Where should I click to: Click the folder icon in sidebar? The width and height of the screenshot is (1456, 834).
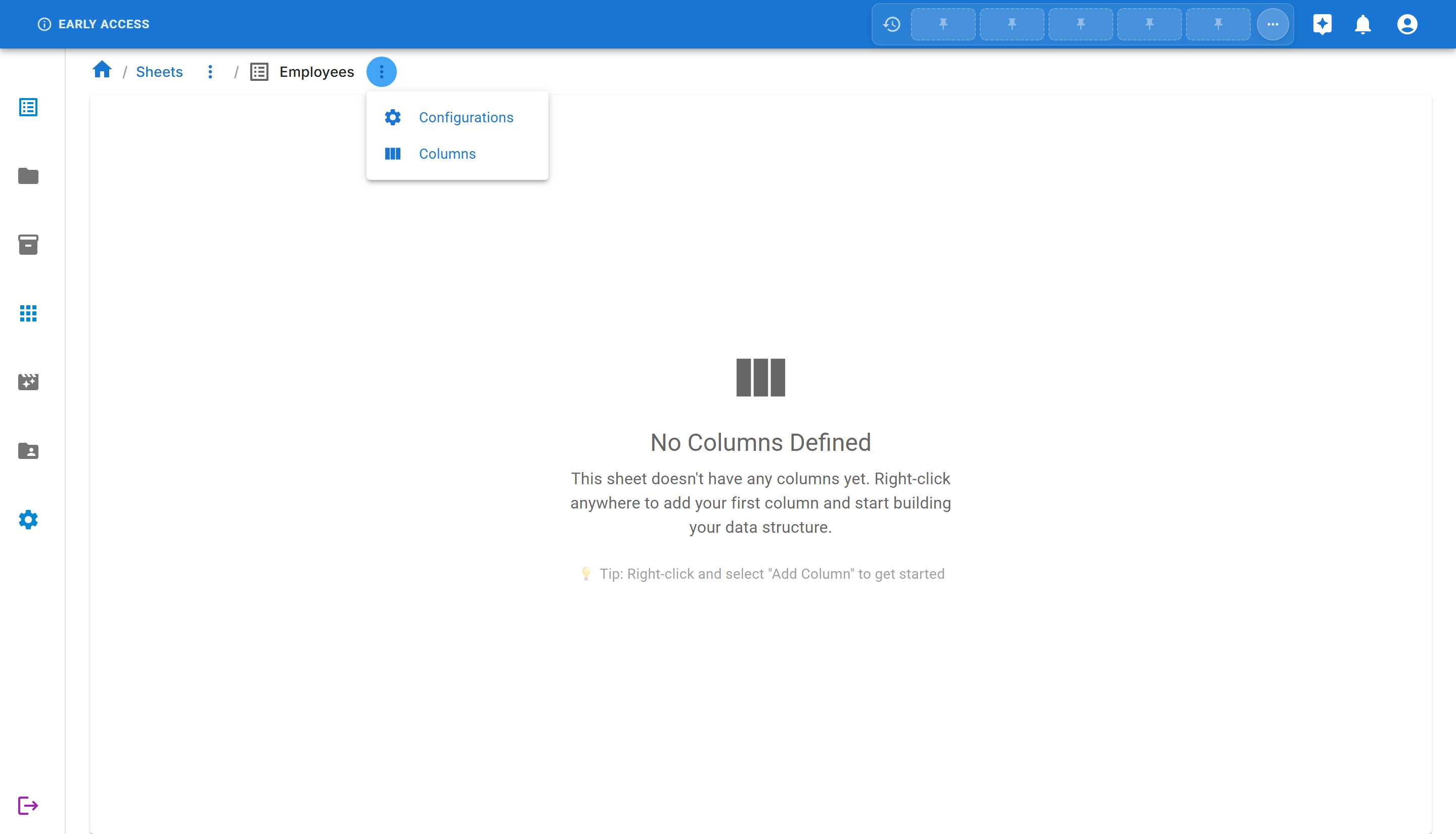point(28,176)
